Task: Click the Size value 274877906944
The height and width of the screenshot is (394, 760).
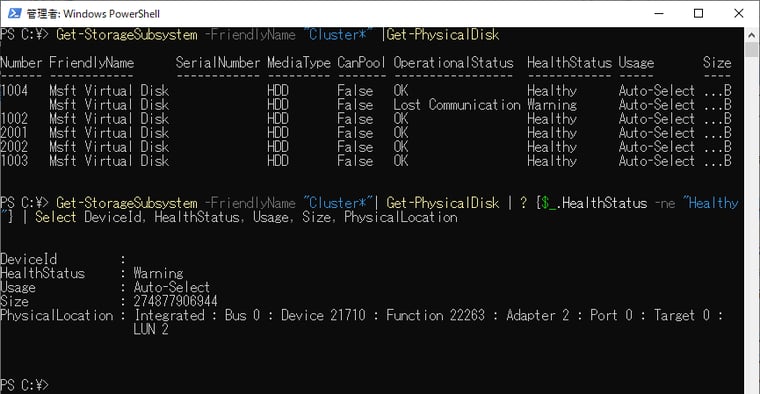Action: [x=175, y=301]
